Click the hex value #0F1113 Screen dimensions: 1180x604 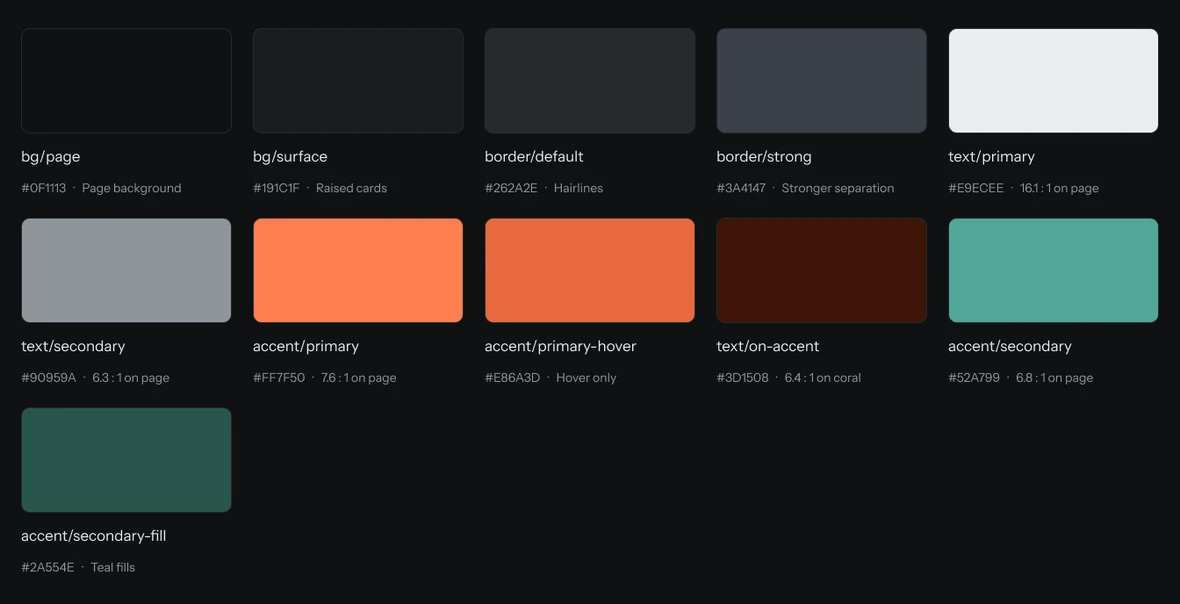[44, 188]
